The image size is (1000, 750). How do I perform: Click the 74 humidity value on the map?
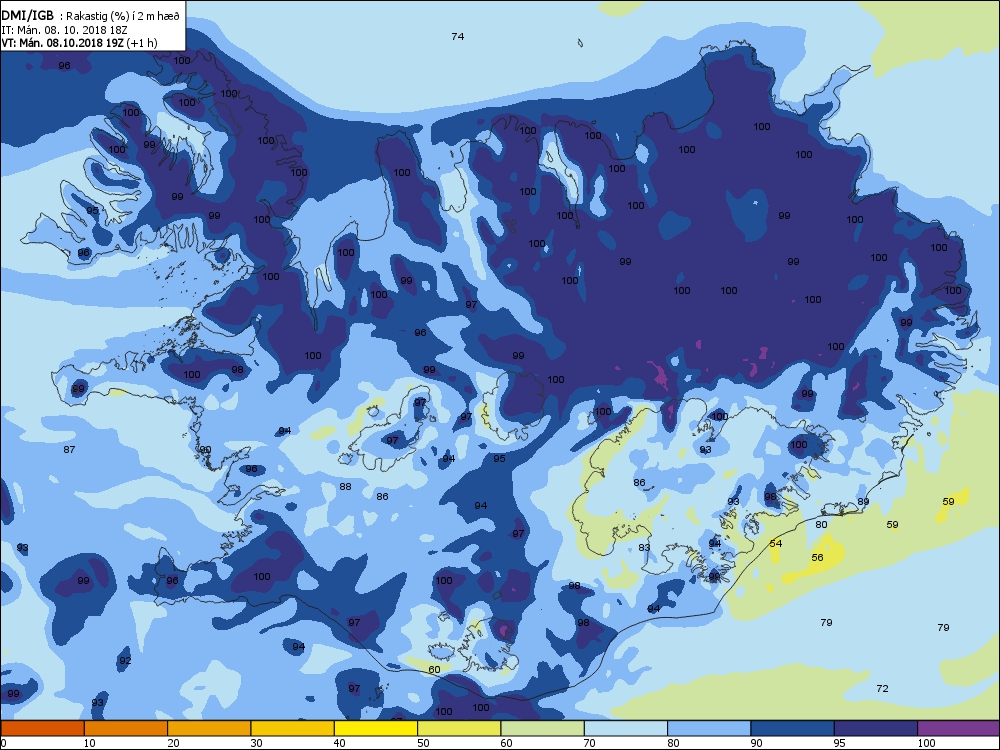pyautogui.click(x=458, y=36)
